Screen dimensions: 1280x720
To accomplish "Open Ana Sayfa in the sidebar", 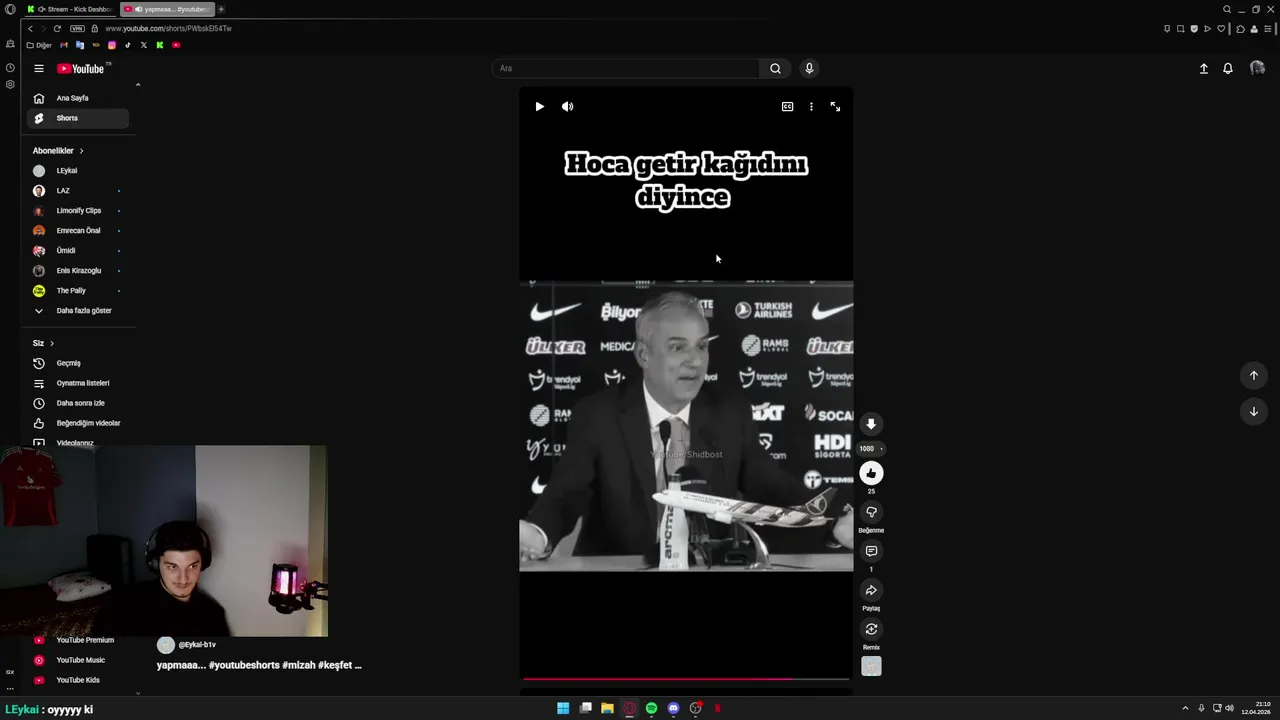I will [x=78, y=98].
